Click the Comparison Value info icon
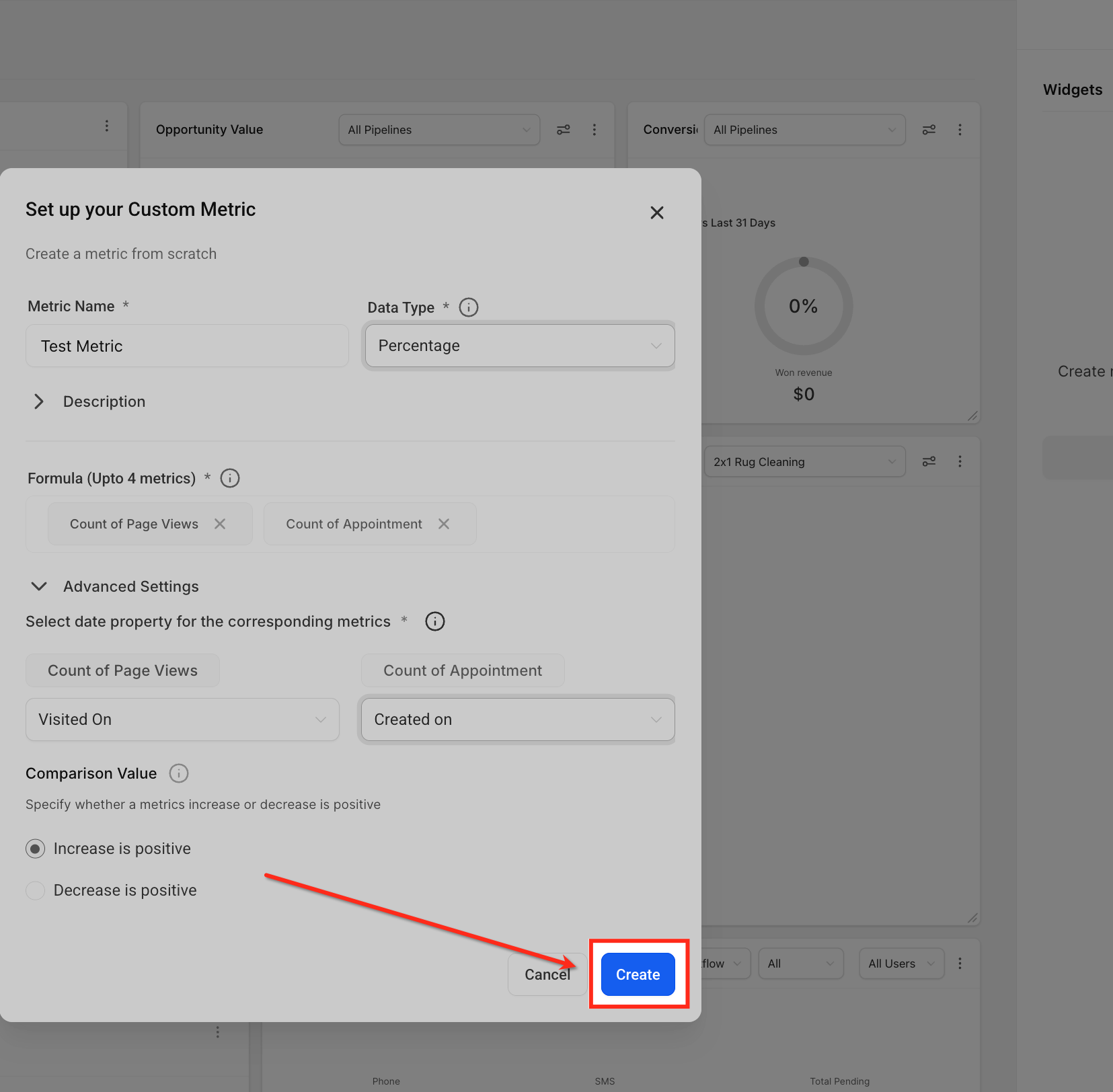This screenshot has width=1113, height=1092. pos(179,773)
